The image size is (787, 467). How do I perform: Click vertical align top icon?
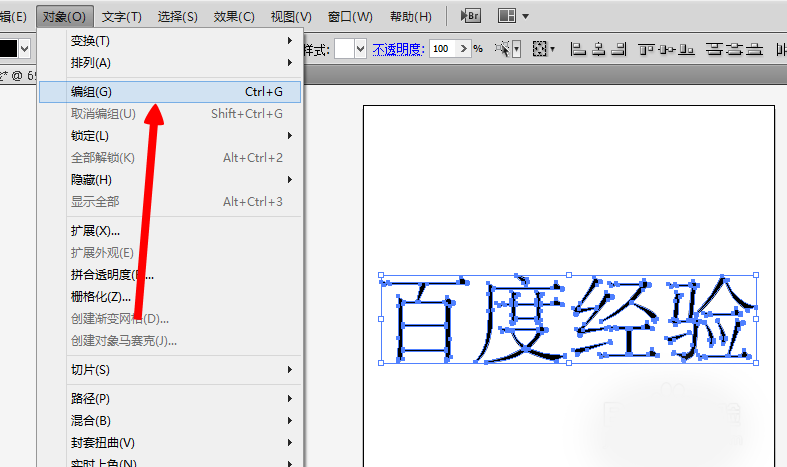tap(646, 49)
